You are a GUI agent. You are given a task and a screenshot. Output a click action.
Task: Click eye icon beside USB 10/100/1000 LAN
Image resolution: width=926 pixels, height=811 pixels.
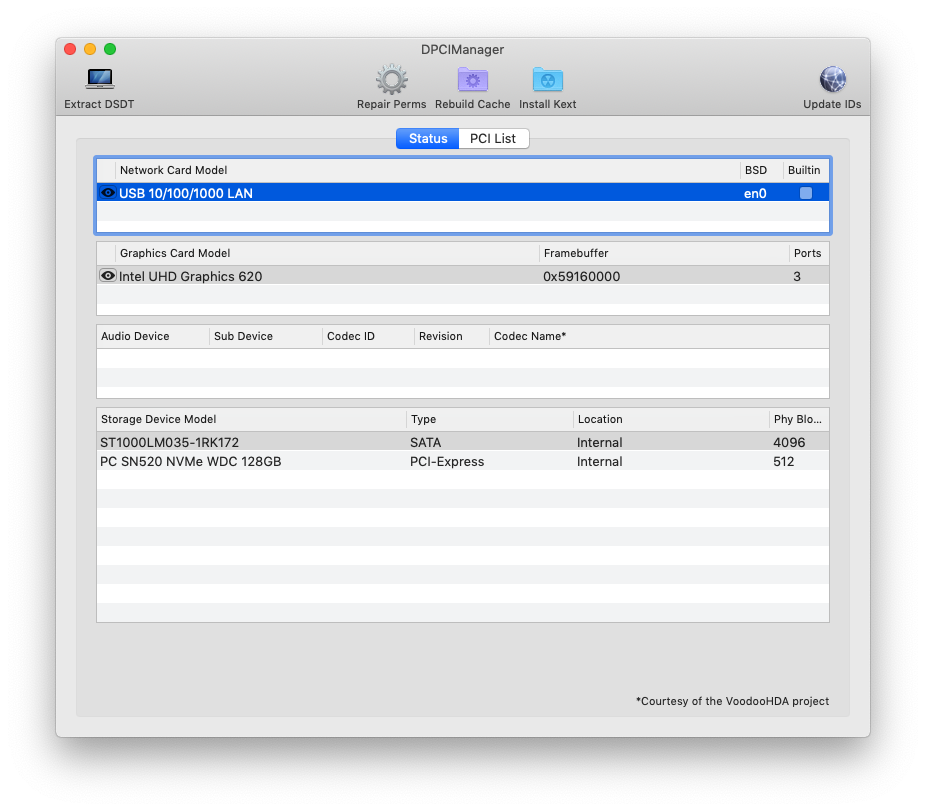[107, 193]
